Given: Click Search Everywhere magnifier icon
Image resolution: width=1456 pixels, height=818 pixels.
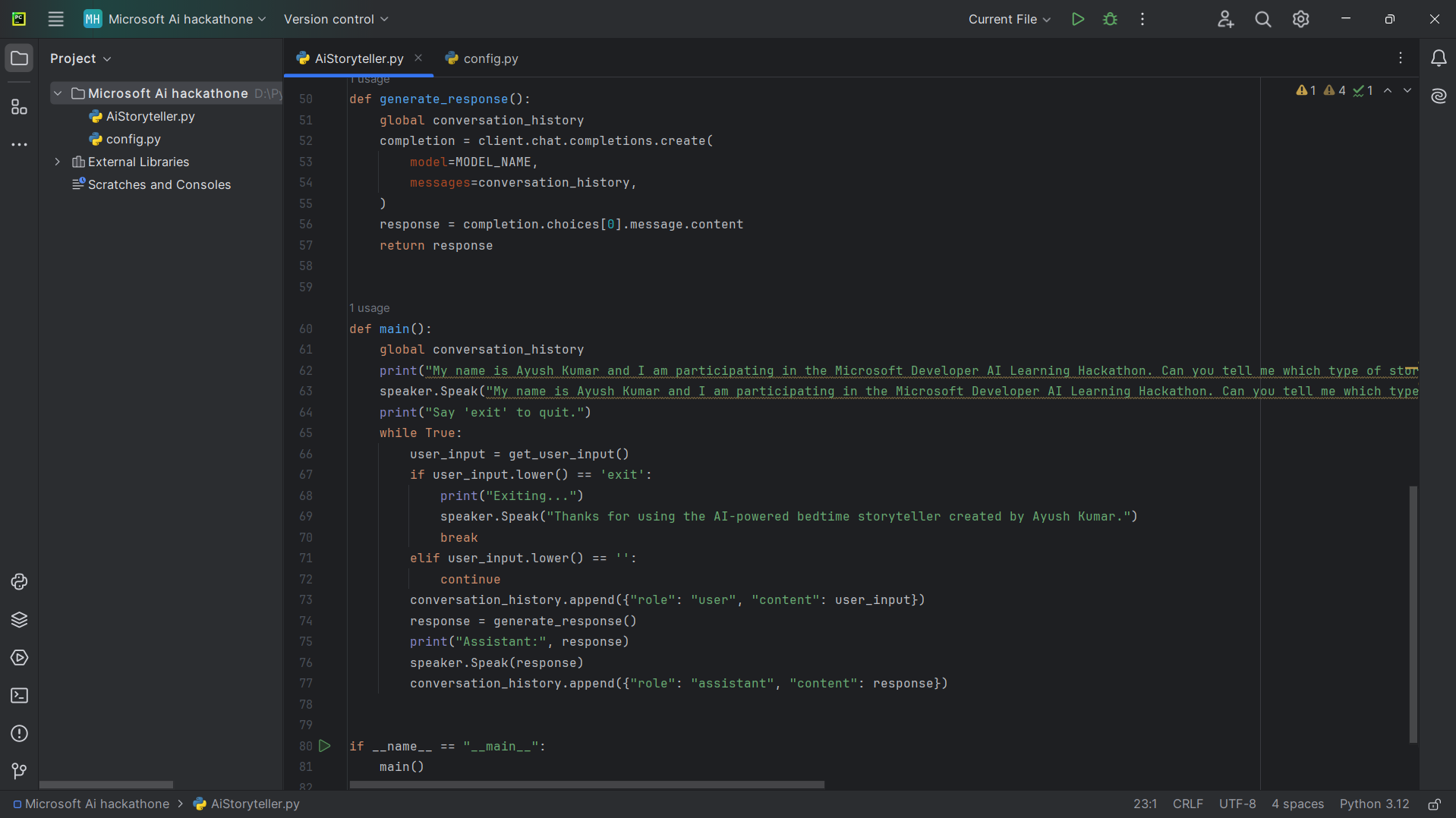Looking at the screenshot, I should point(1262,19).
